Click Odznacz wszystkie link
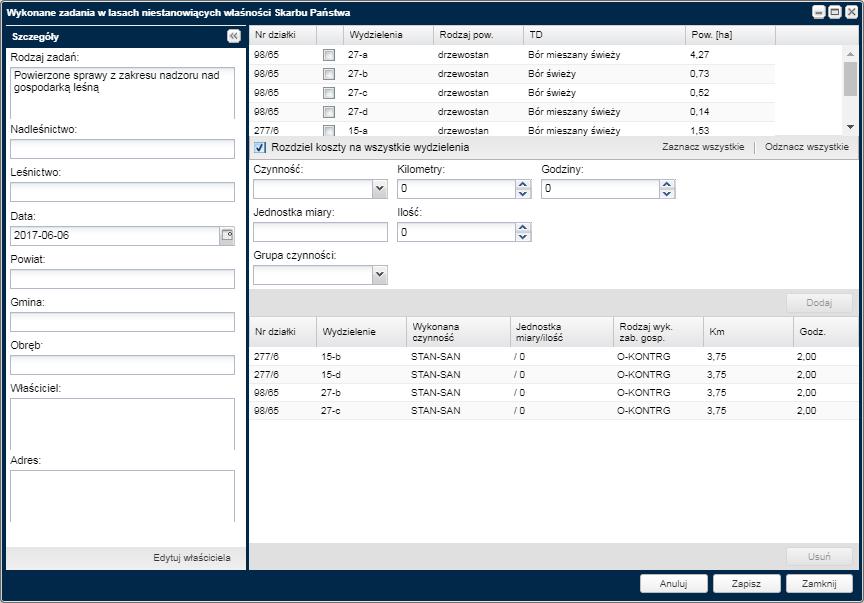 coord(806,147)
